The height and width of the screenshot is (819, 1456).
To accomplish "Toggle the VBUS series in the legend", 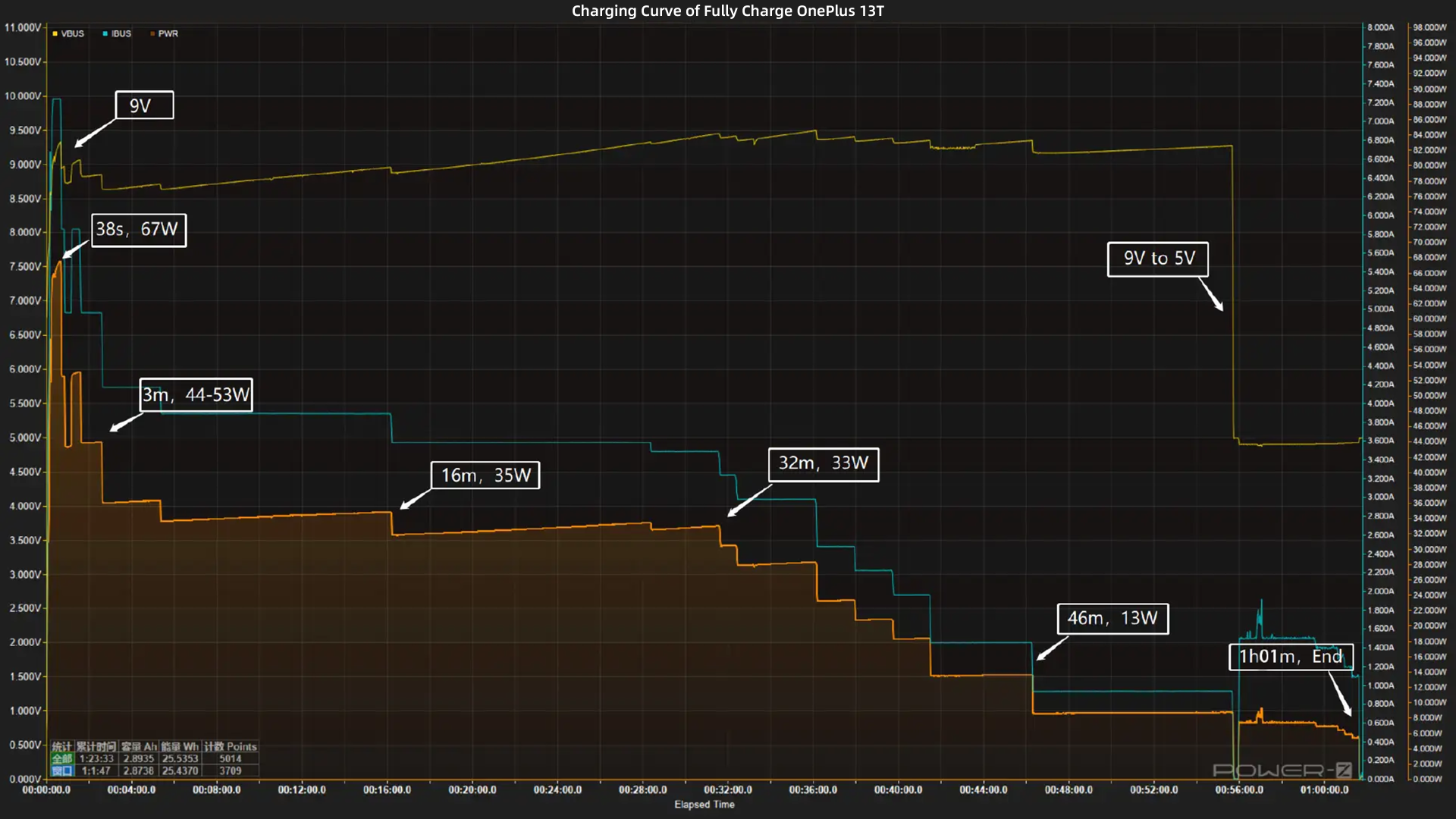I will tap(68, 33).
